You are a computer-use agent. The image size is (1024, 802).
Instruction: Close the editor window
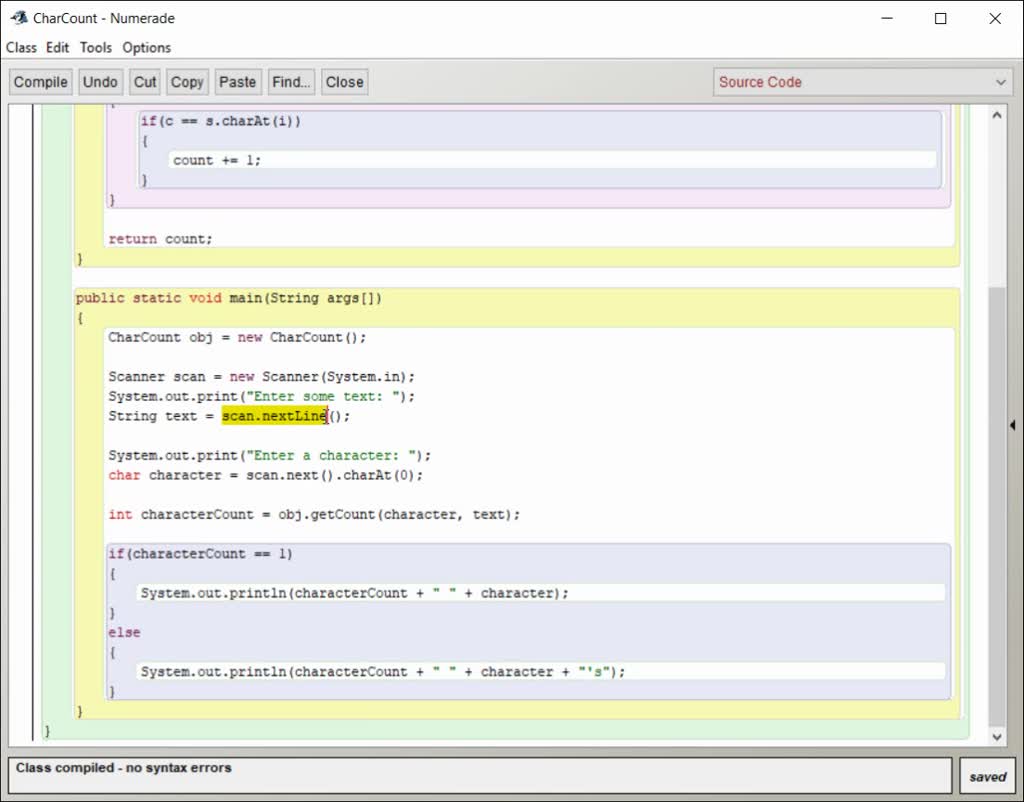(344, 81)
